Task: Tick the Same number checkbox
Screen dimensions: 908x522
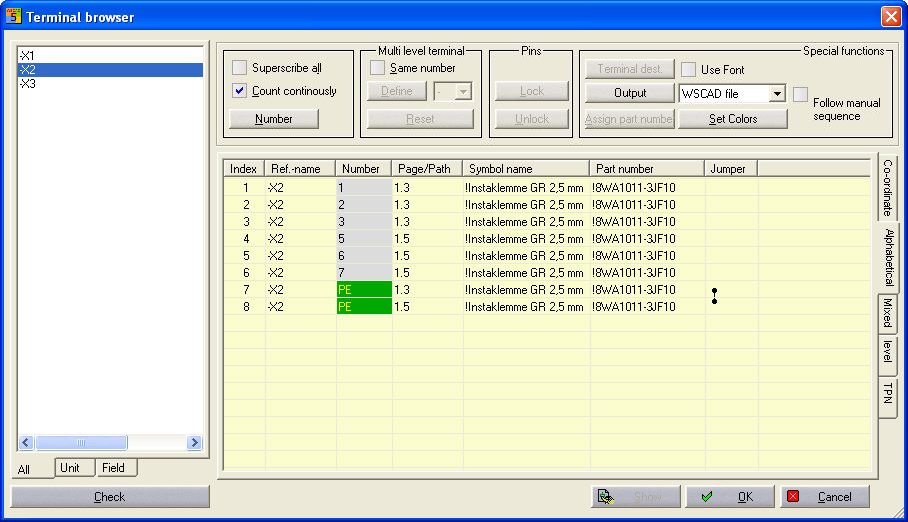Action: coord(377,68)
